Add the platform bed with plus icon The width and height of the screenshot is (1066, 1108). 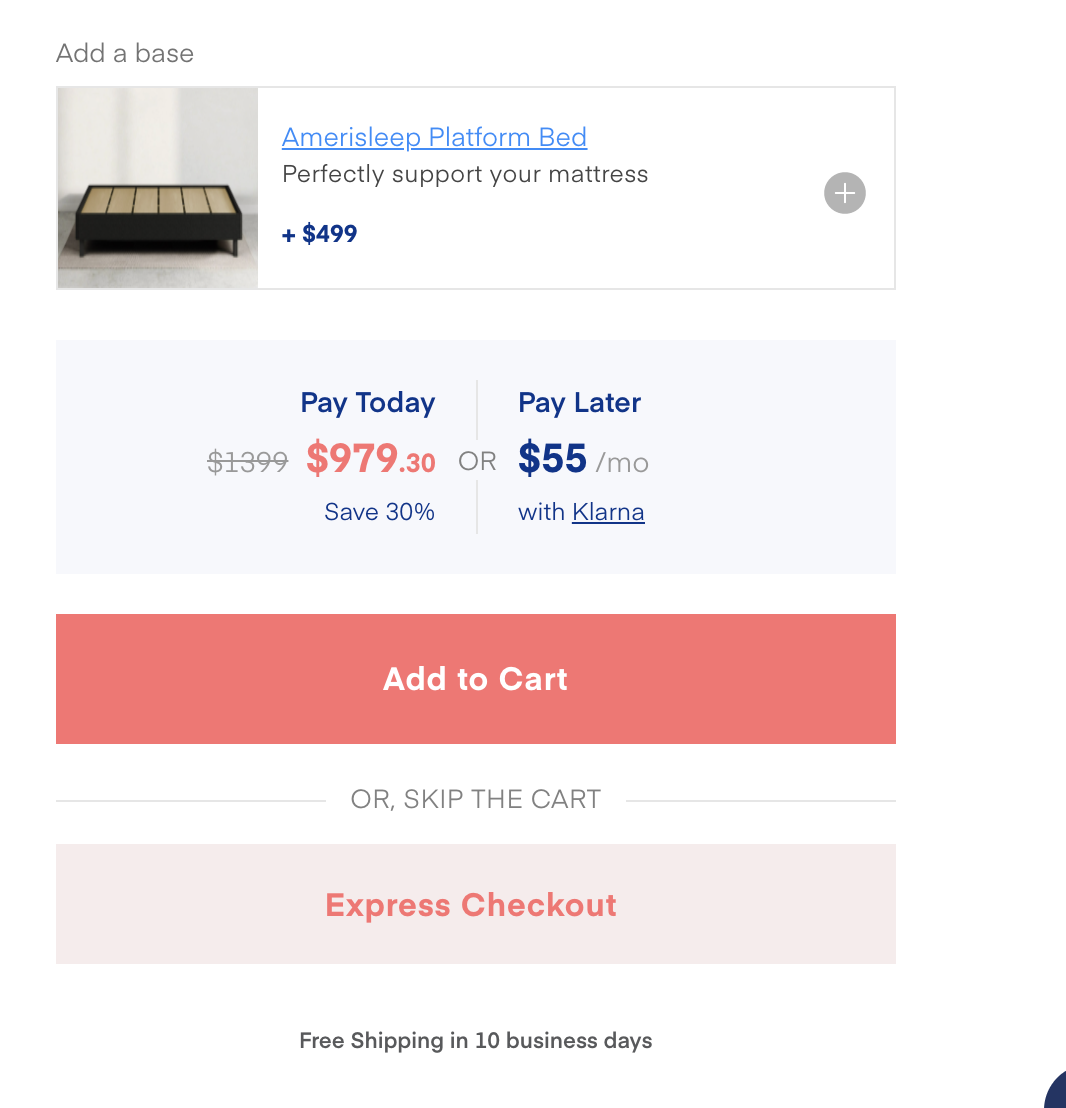click(x=844, y=193)
